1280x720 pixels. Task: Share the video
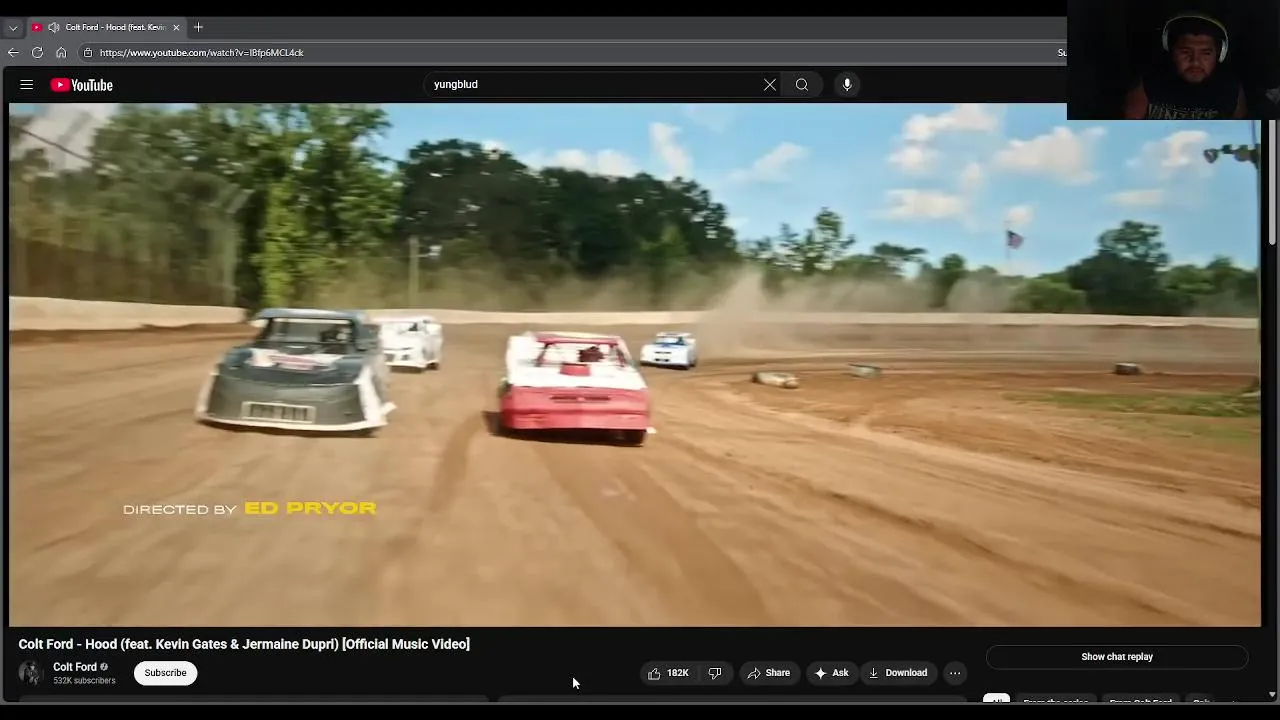coord(769,673)
